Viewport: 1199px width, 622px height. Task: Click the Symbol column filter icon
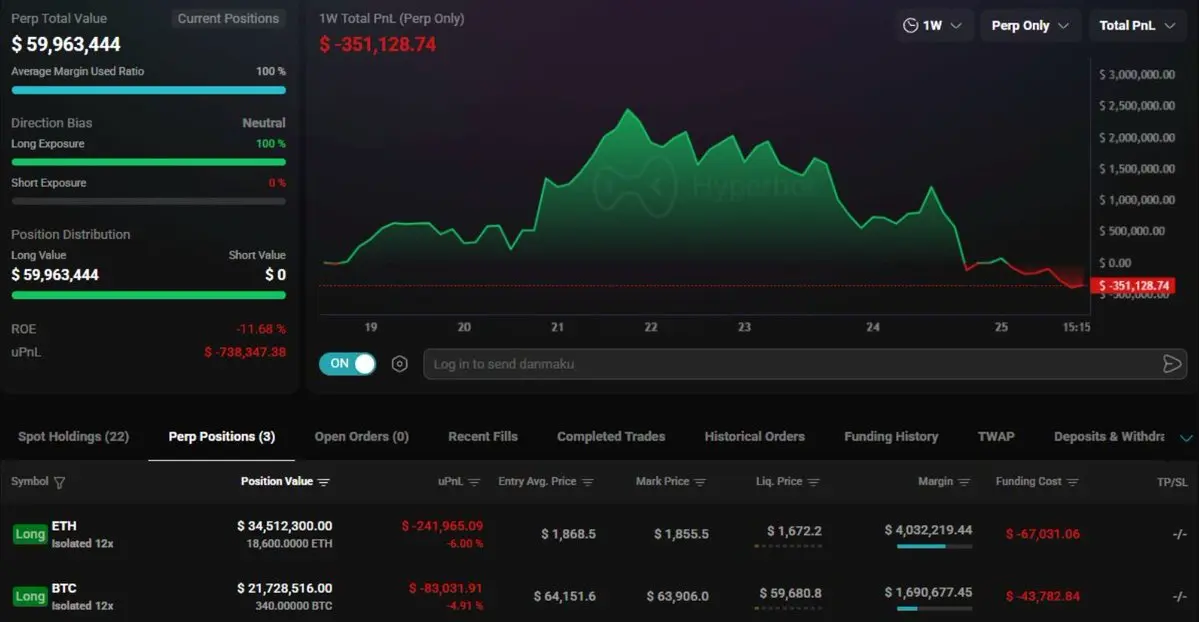(x=59, y=482)
